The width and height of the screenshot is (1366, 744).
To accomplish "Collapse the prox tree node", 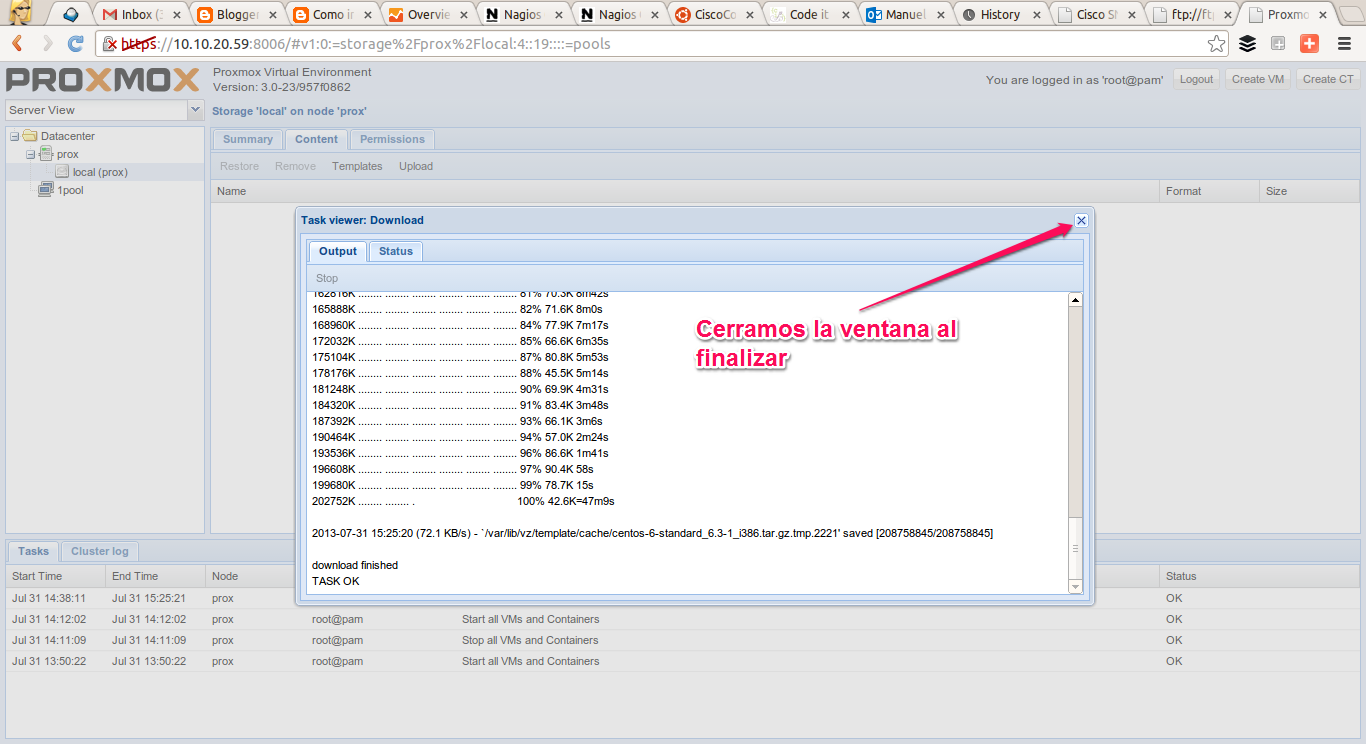I will tap(29, 153).
